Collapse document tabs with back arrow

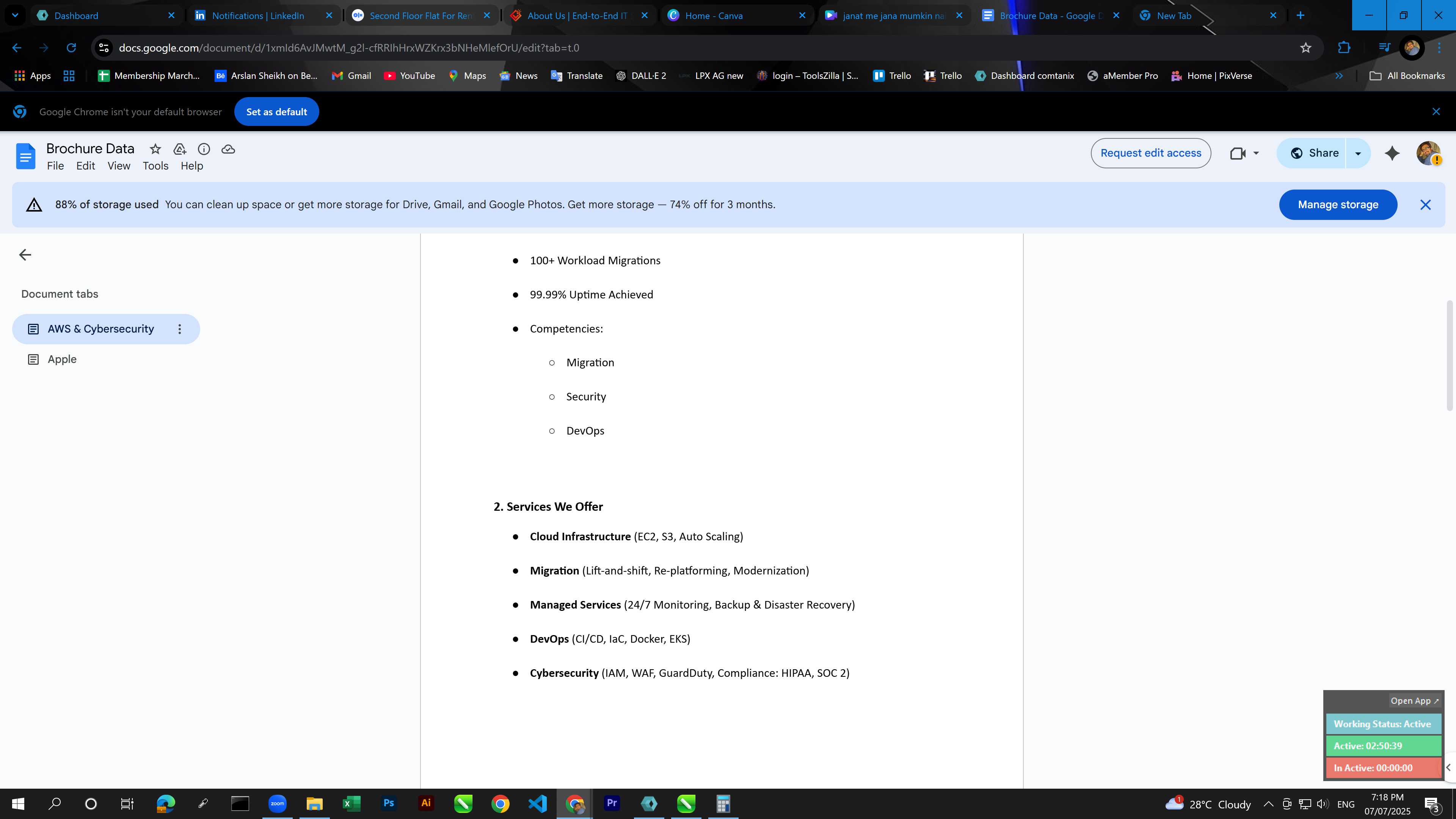click(25, 255)
